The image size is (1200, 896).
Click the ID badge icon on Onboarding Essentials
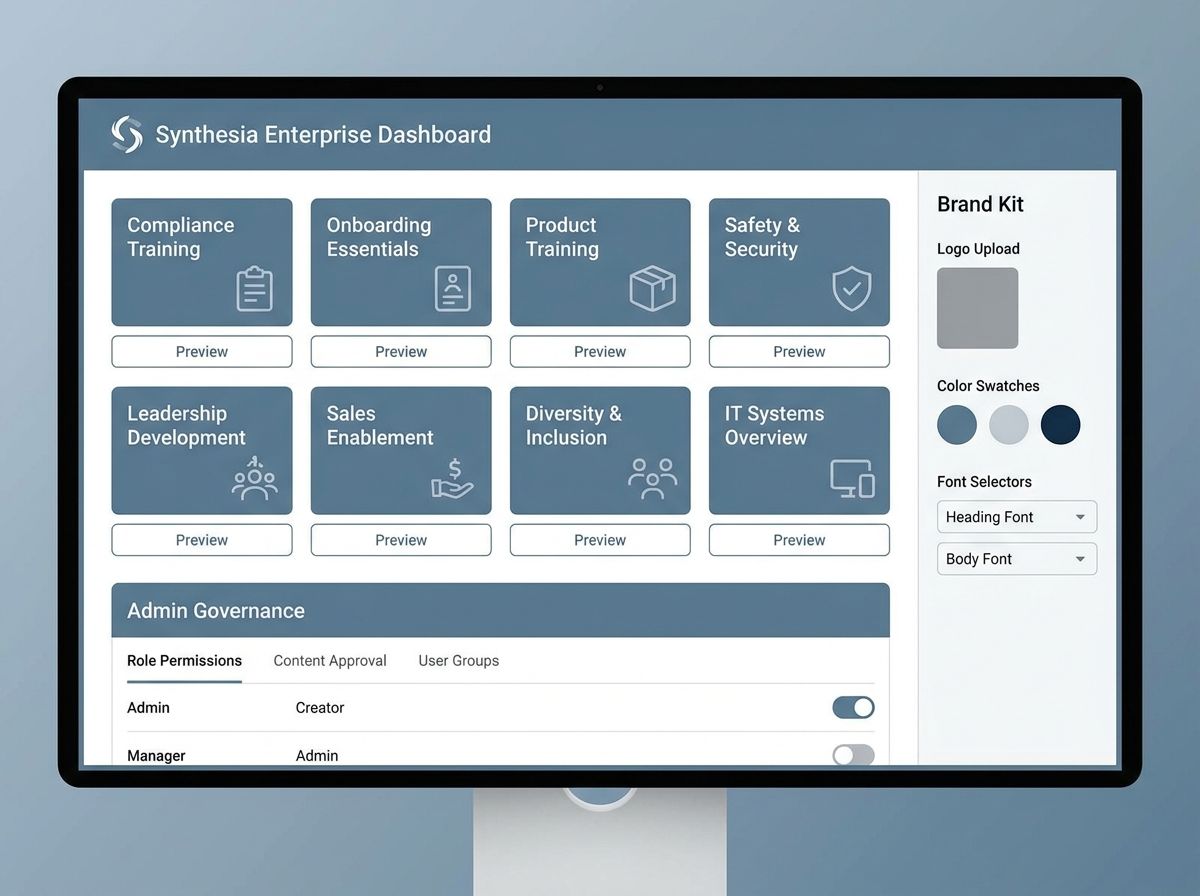tap(453, 288)
